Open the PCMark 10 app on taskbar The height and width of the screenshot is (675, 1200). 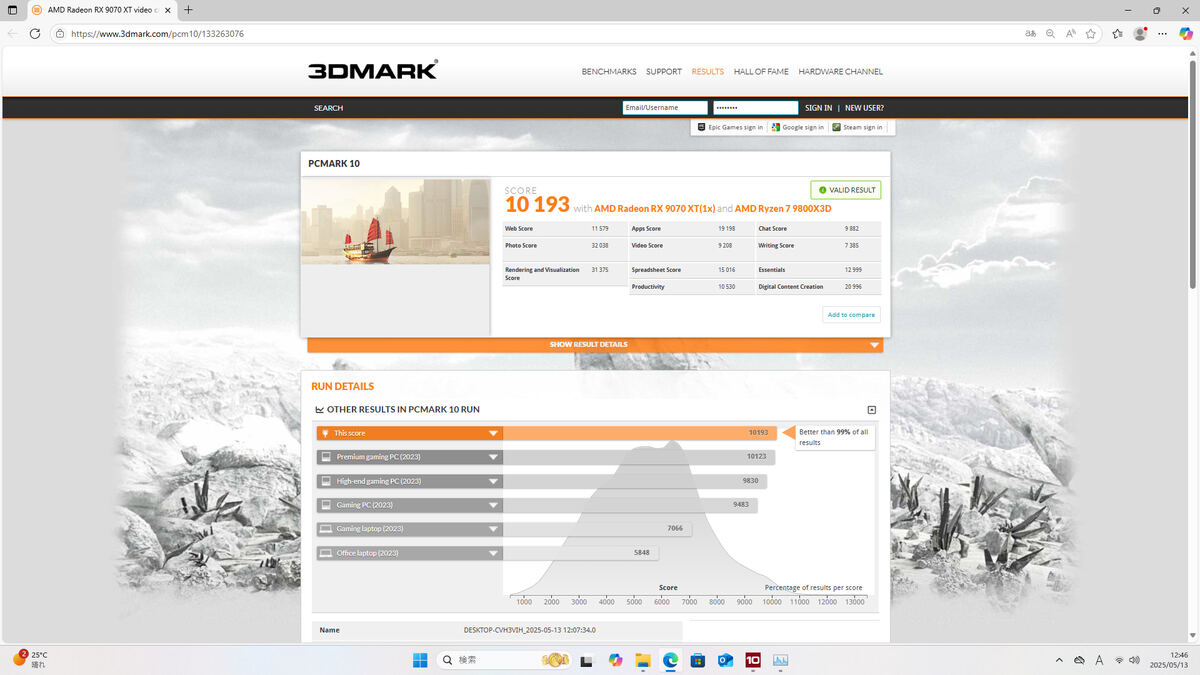(x=753, y=660)
